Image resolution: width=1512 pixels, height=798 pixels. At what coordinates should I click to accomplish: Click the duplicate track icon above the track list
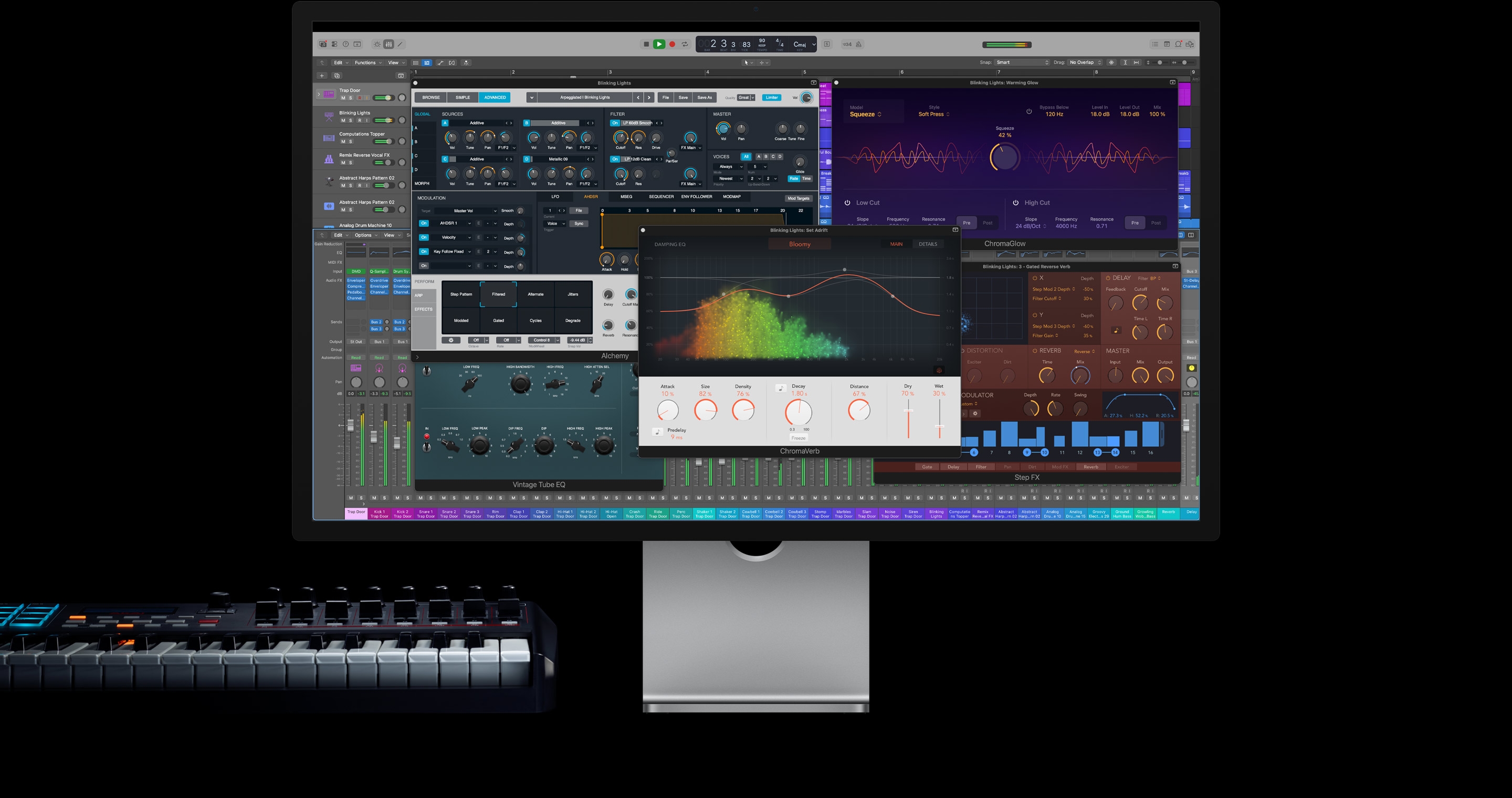pos(337,76)
